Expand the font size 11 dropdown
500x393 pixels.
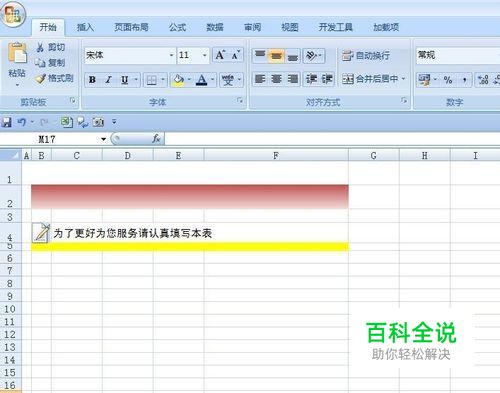(204, 55)
